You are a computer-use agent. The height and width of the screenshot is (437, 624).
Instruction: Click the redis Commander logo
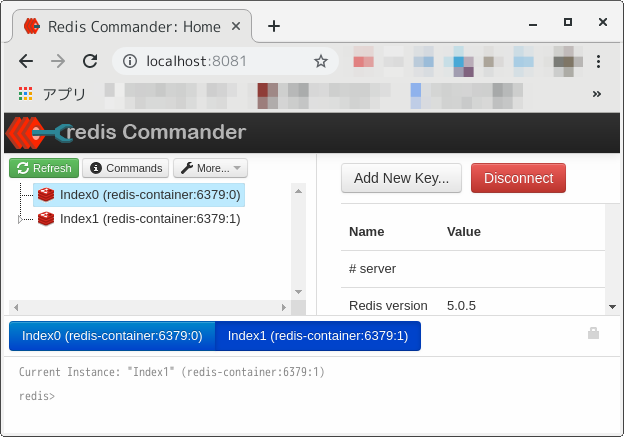[x=127, y=132]
